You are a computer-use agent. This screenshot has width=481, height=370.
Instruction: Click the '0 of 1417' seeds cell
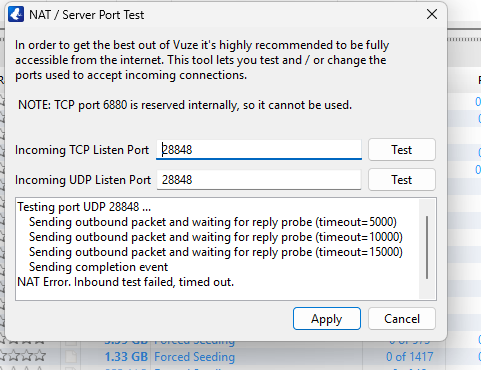coord(409,357)
